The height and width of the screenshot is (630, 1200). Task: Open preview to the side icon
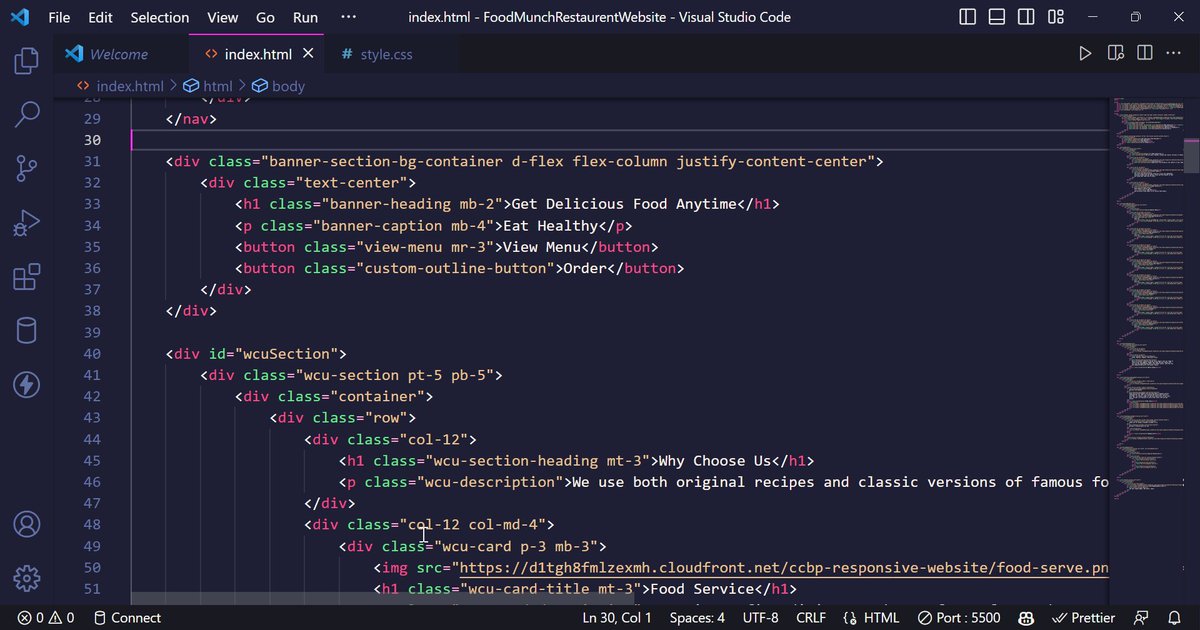coord(1116,54)
